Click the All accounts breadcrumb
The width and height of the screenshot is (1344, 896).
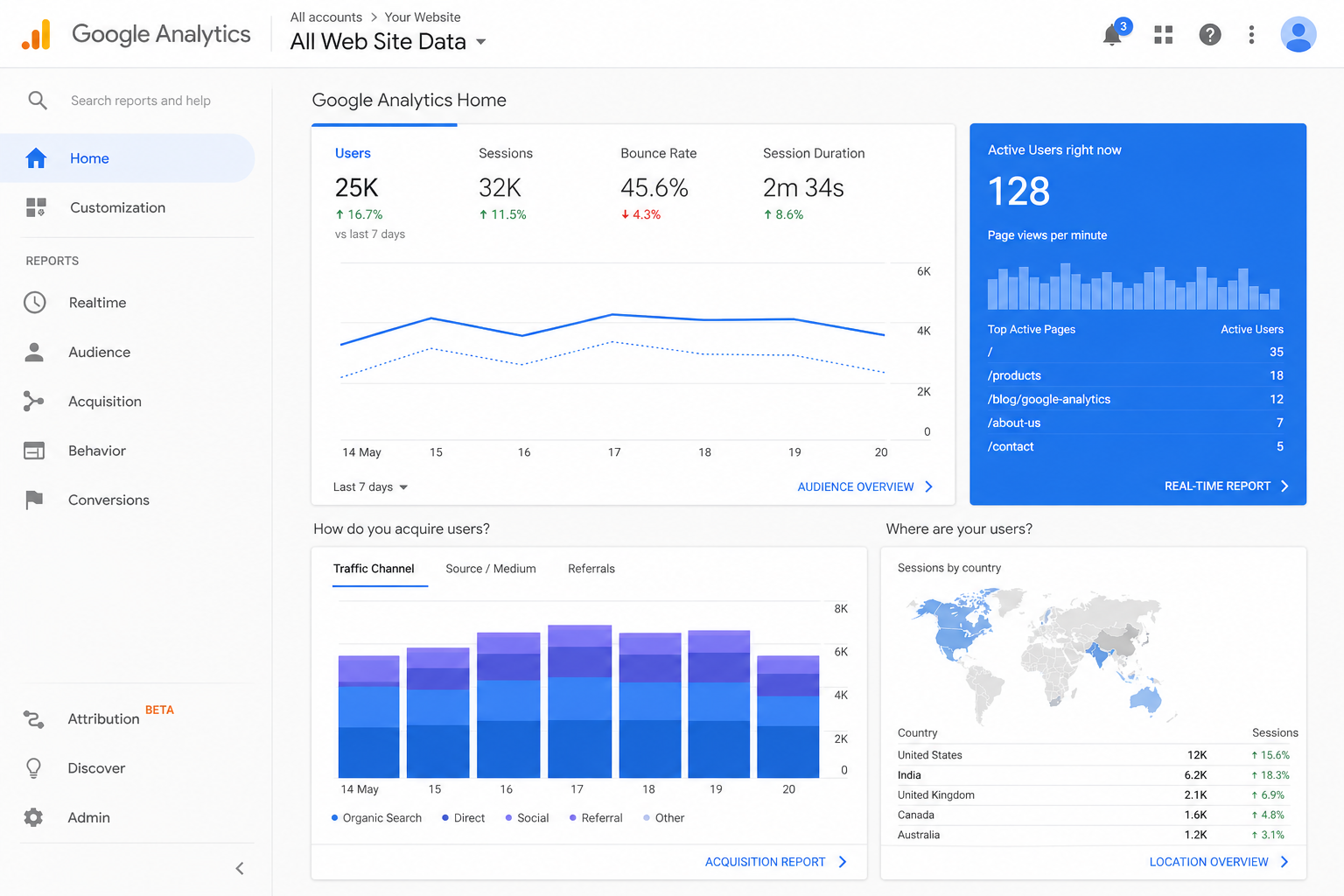coord(326,17)
